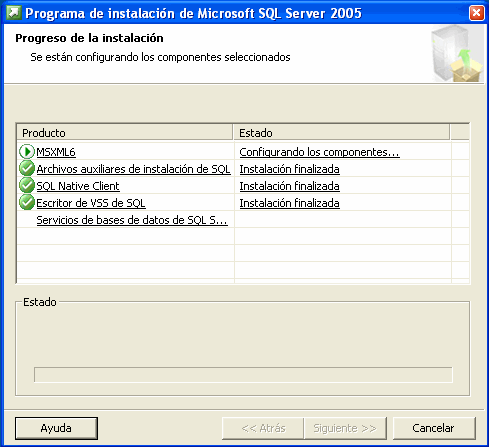Open Servicios de bases de datos link

pyautogui.click(x=132, y=220)
